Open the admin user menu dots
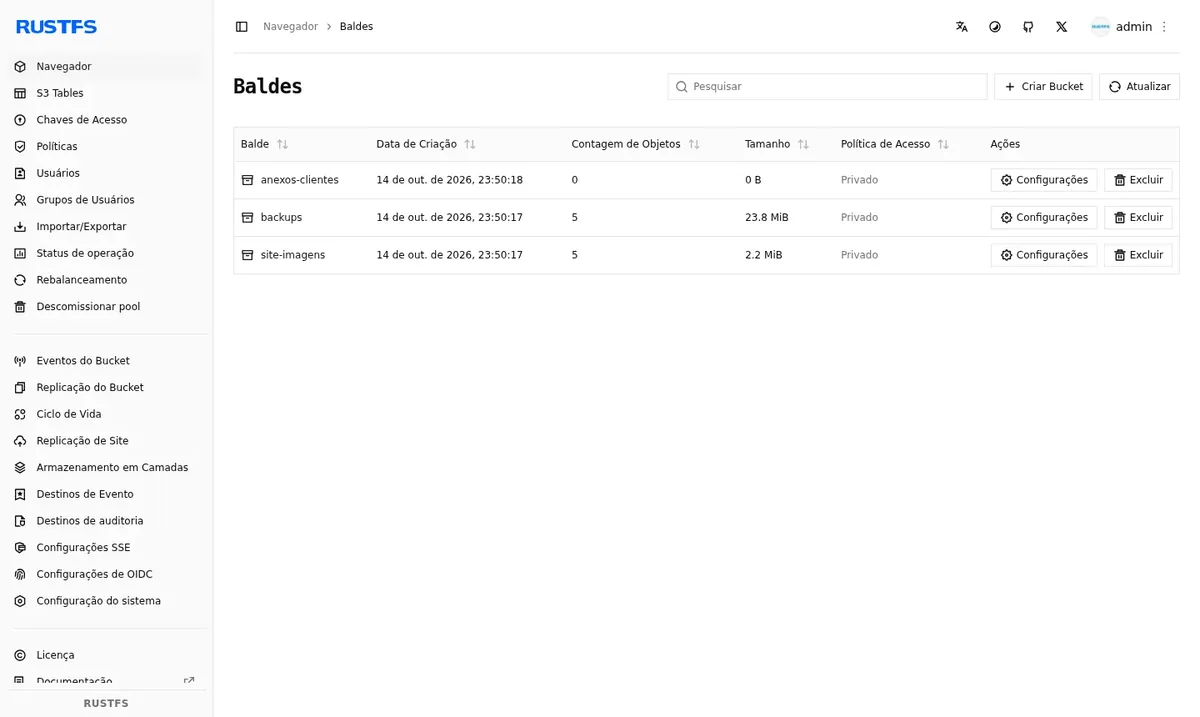This screenshot has height=717, width=1200. point(1164,27)
